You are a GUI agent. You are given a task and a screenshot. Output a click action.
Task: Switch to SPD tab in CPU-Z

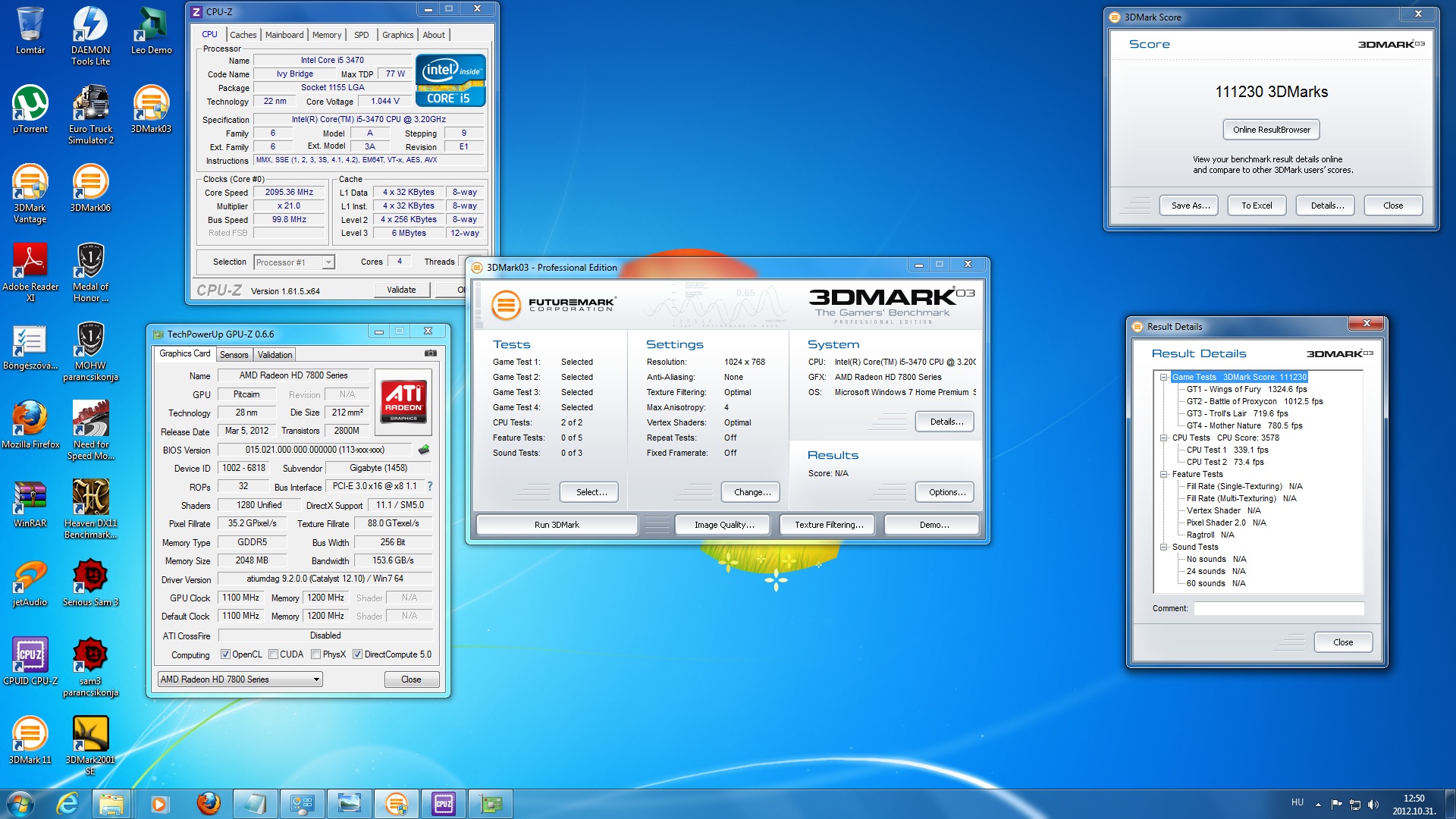point(362,35)
